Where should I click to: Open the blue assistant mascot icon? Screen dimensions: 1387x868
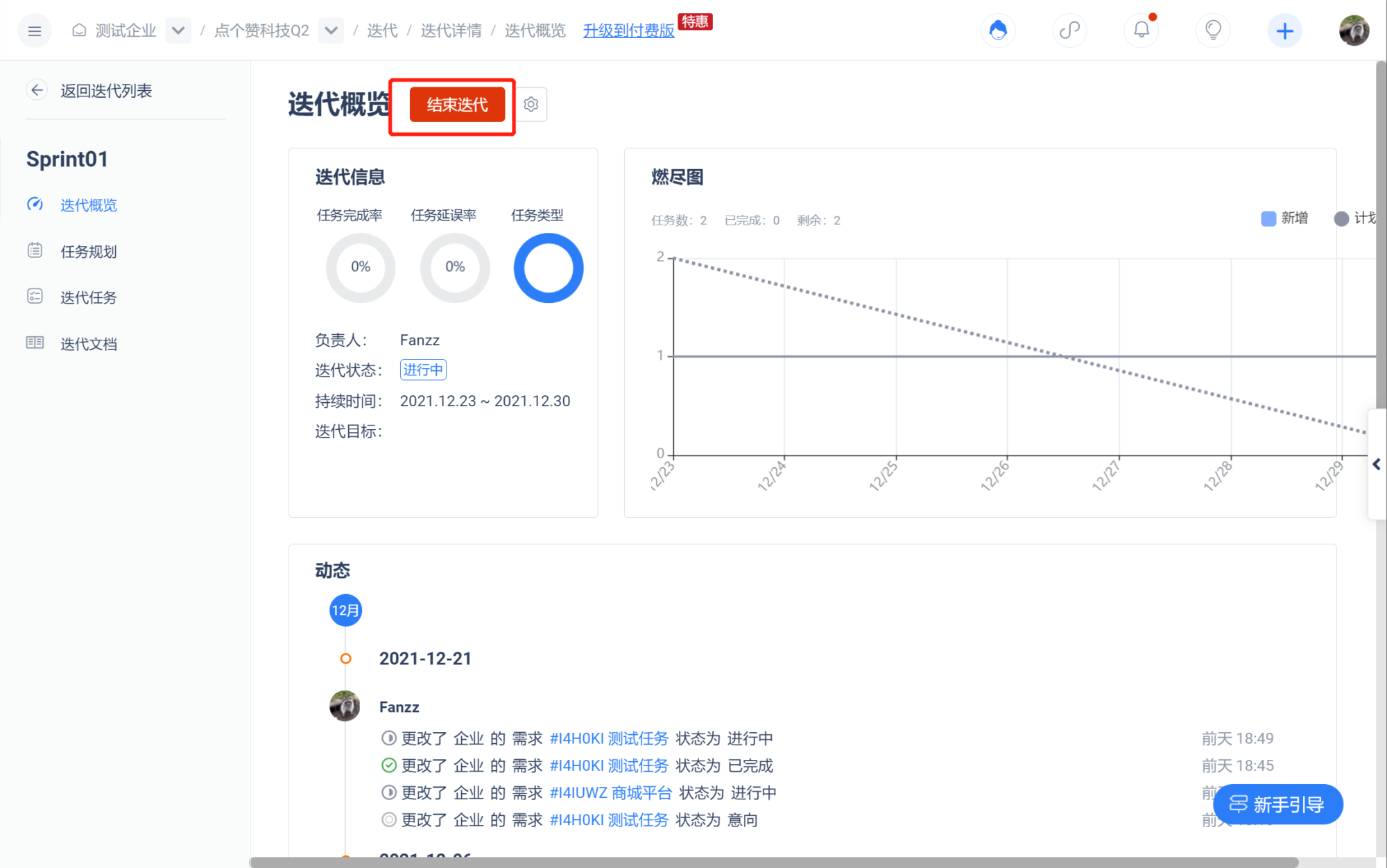[x=998, y=31]
